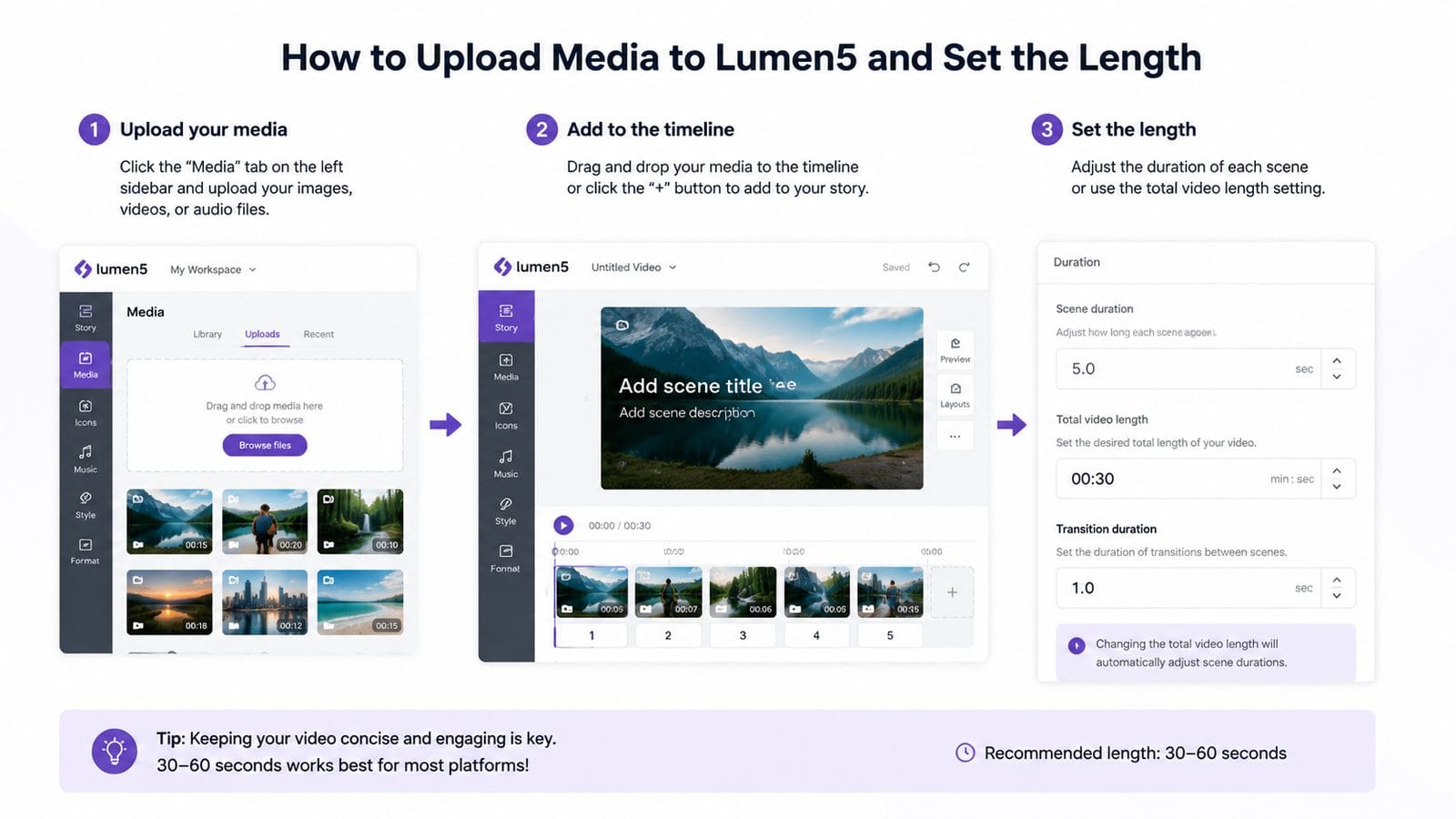Open Format in the Untitled Video sidebar
The width and height of the screenshot is (1456, 819).
tap(506, 558)
